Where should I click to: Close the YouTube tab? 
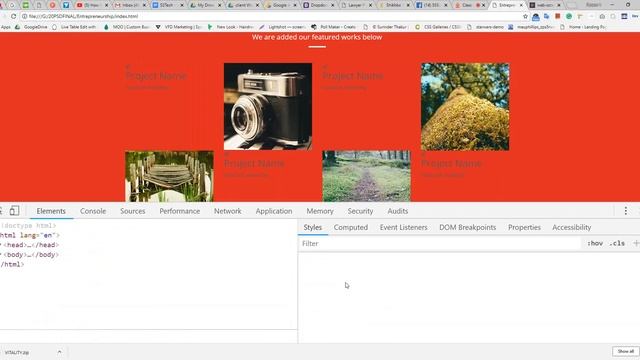click(x=106, y=5)
